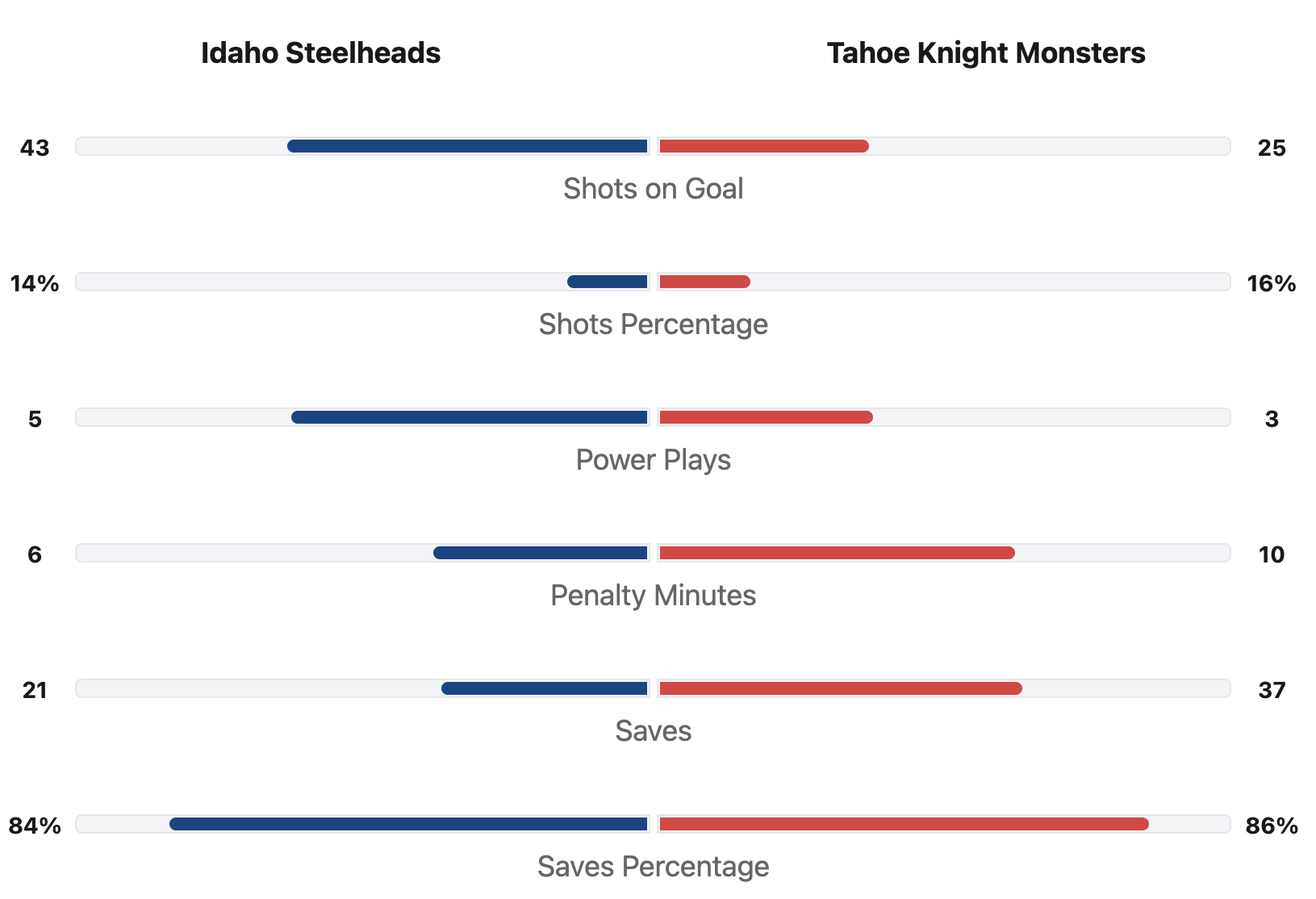The height and width of the screenshot is (899, 1316).
Task: Click Tahoe's 16% shots percentage value
Action: [1271, 284]
